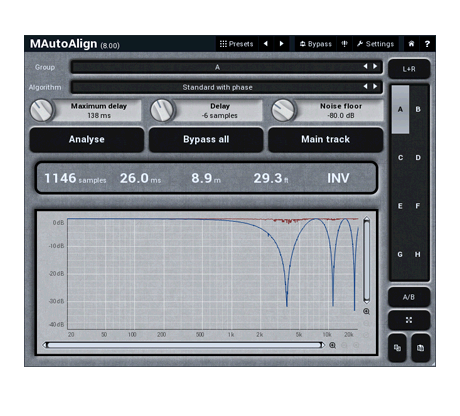Set this instance as Main track
This screenshot has height=416, width=460.
[x=325, y=139]
